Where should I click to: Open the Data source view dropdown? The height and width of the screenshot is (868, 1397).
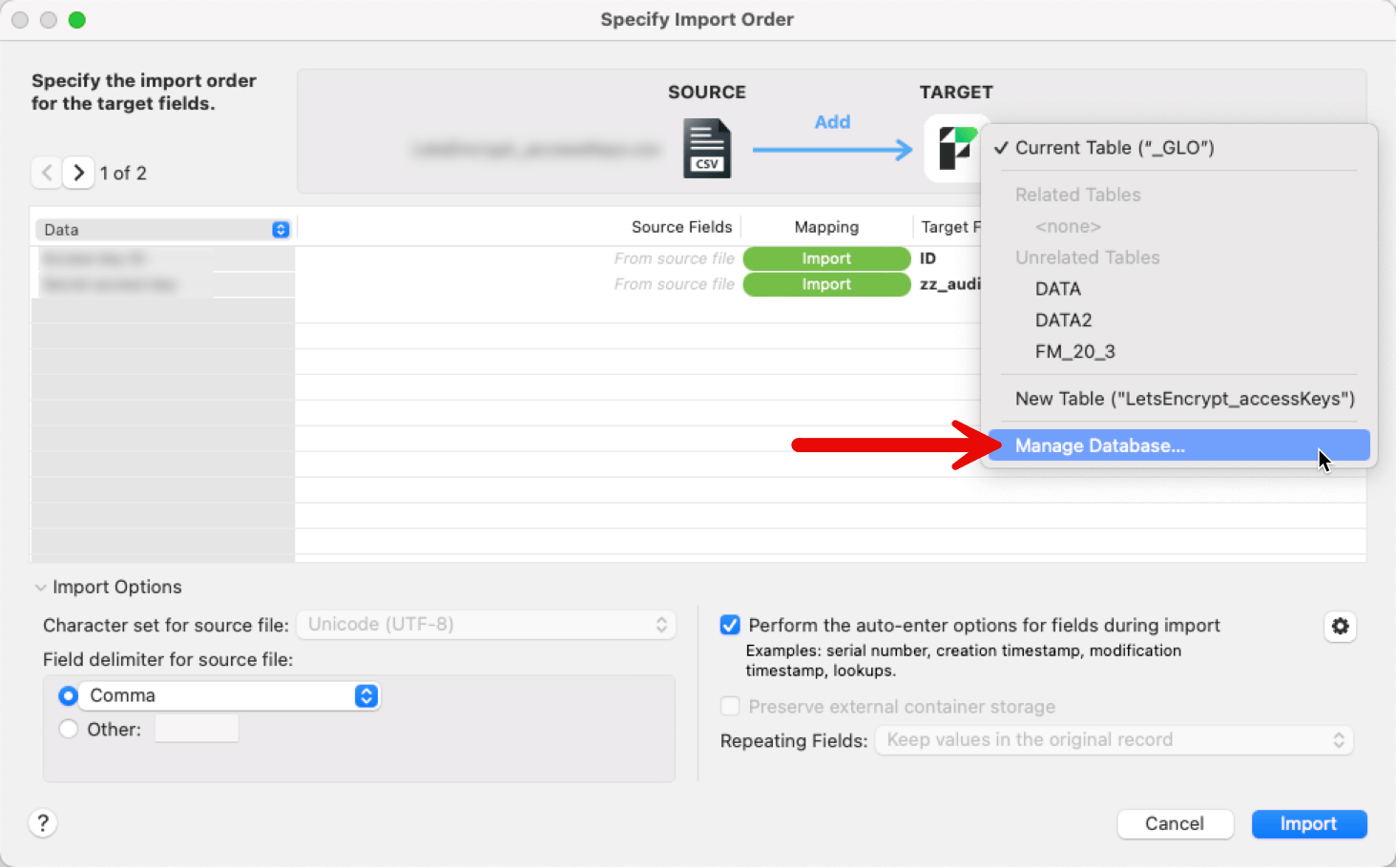(x=163, y=230)
